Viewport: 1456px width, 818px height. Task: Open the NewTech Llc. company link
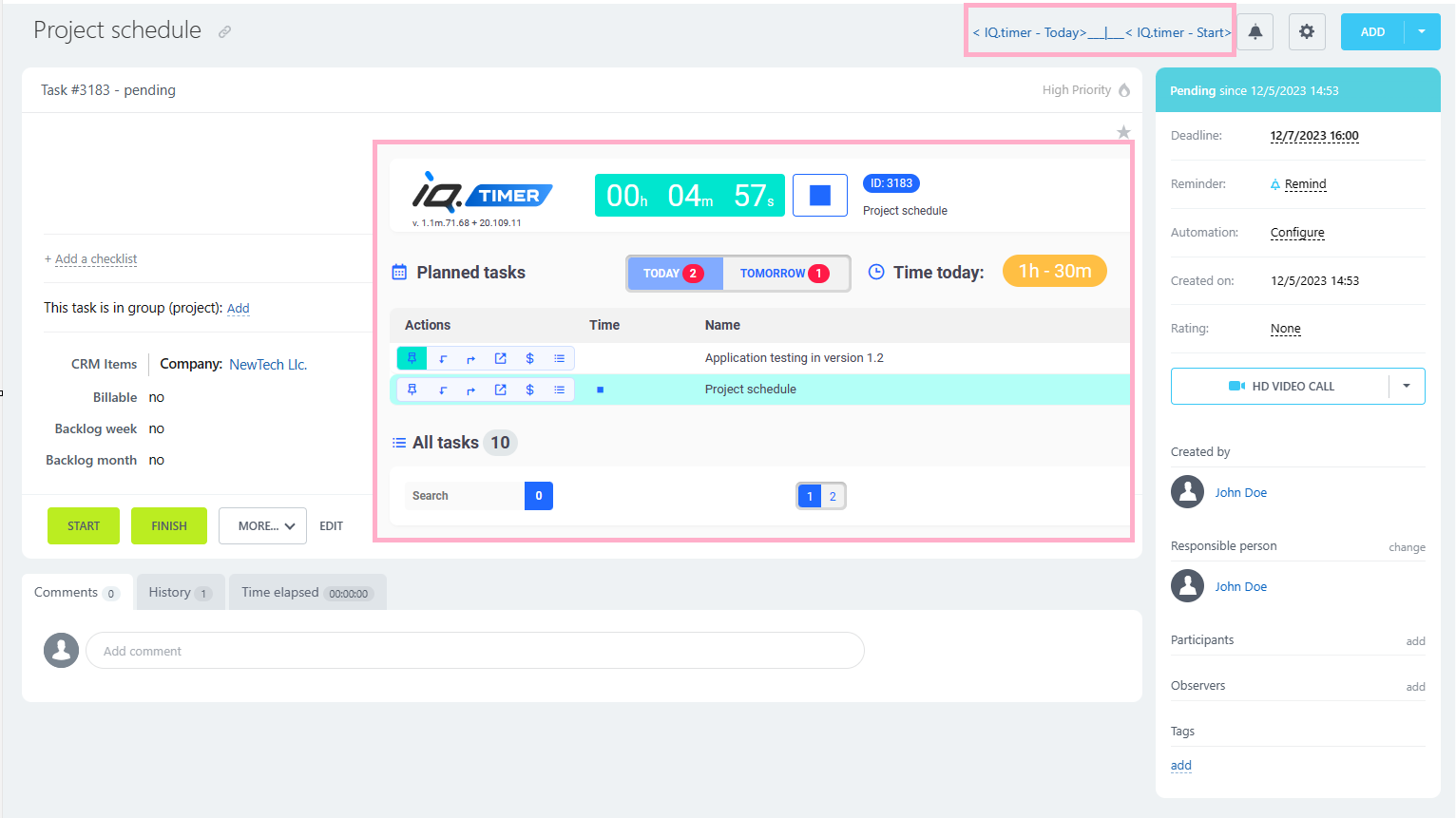(268, 365)
